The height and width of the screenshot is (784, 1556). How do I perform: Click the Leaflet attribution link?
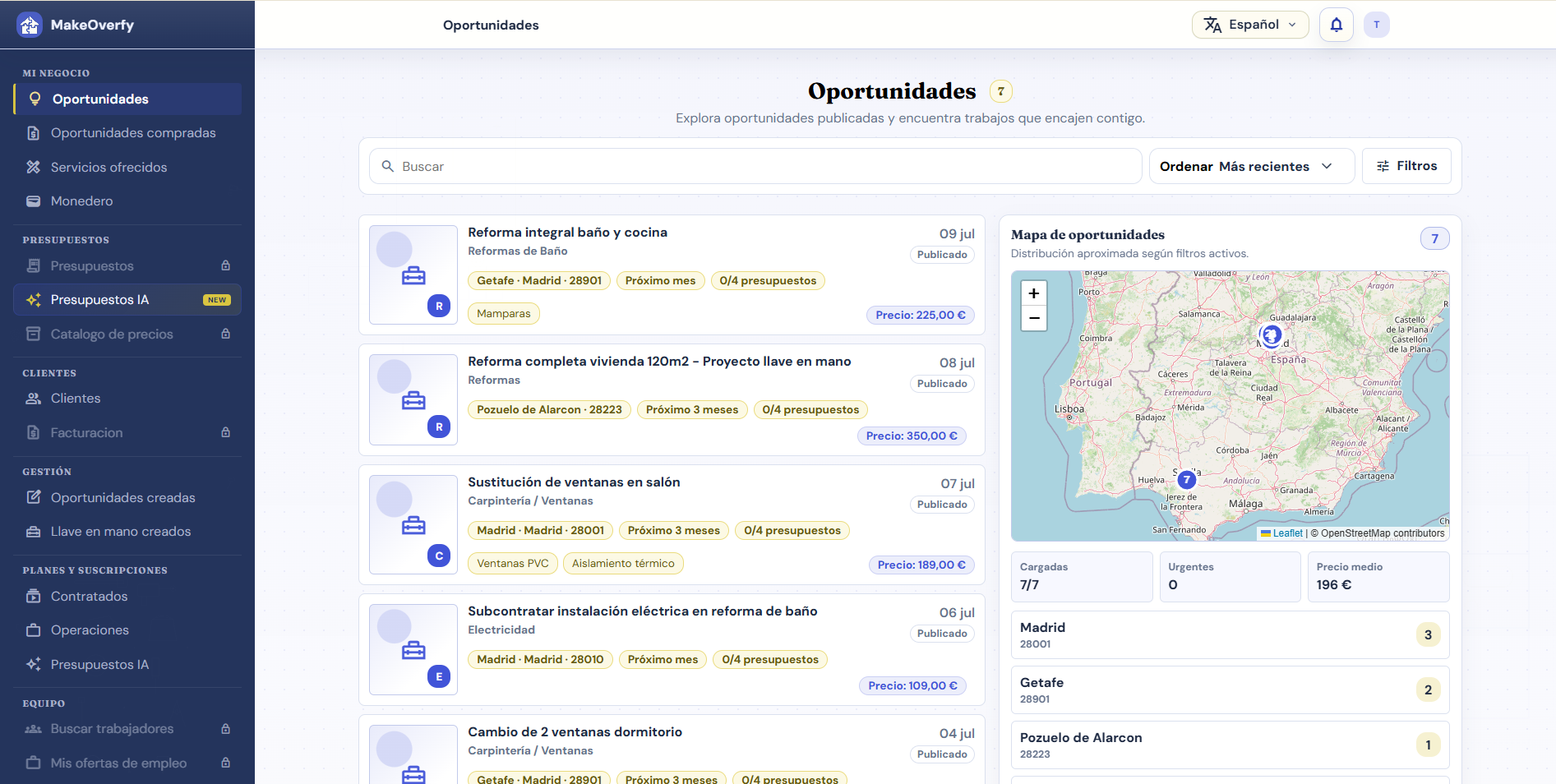coord(1287,533)
